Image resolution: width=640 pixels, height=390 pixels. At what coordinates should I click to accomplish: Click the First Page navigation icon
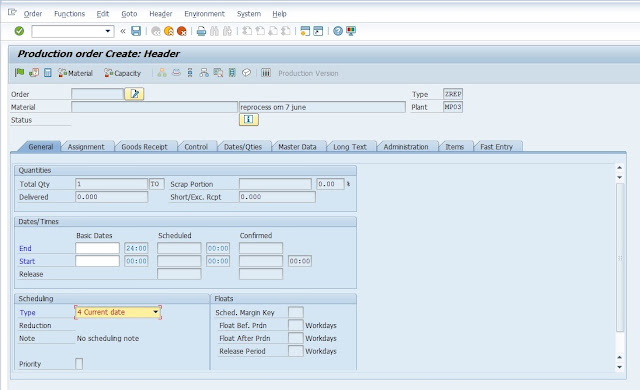(247, 31)
